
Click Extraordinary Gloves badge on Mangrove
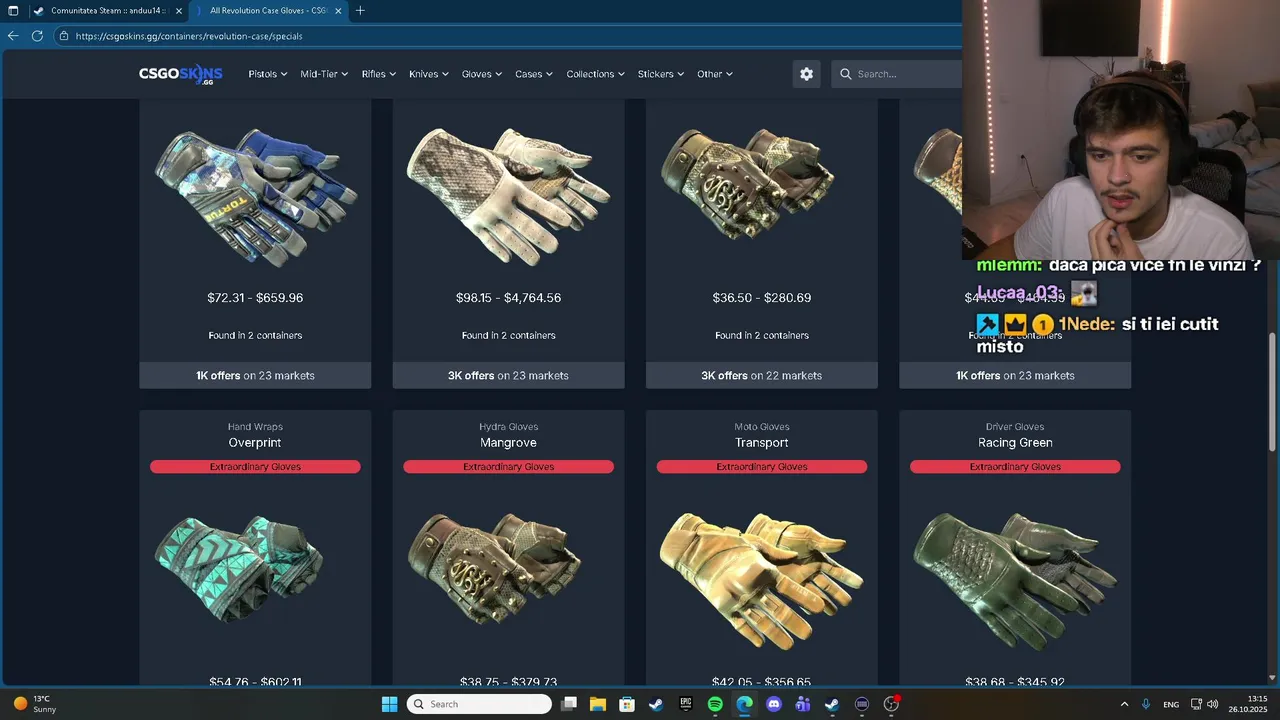508,467
